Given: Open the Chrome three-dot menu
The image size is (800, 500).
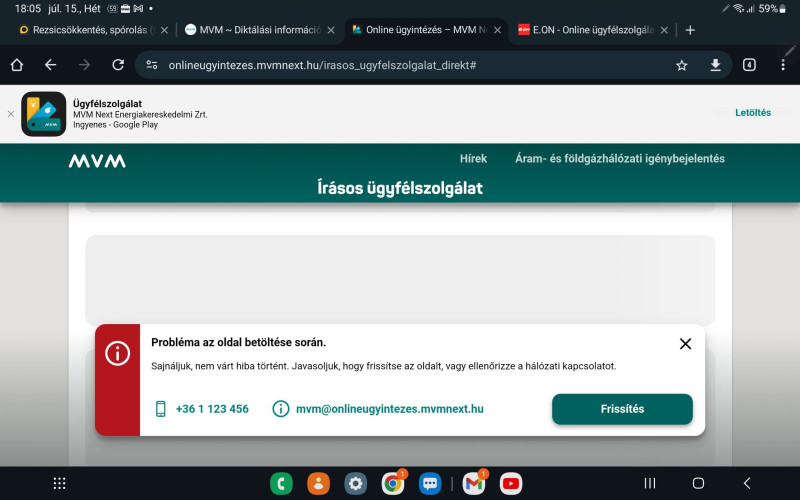Looking at the screenshot, I should tap(783, 65).
